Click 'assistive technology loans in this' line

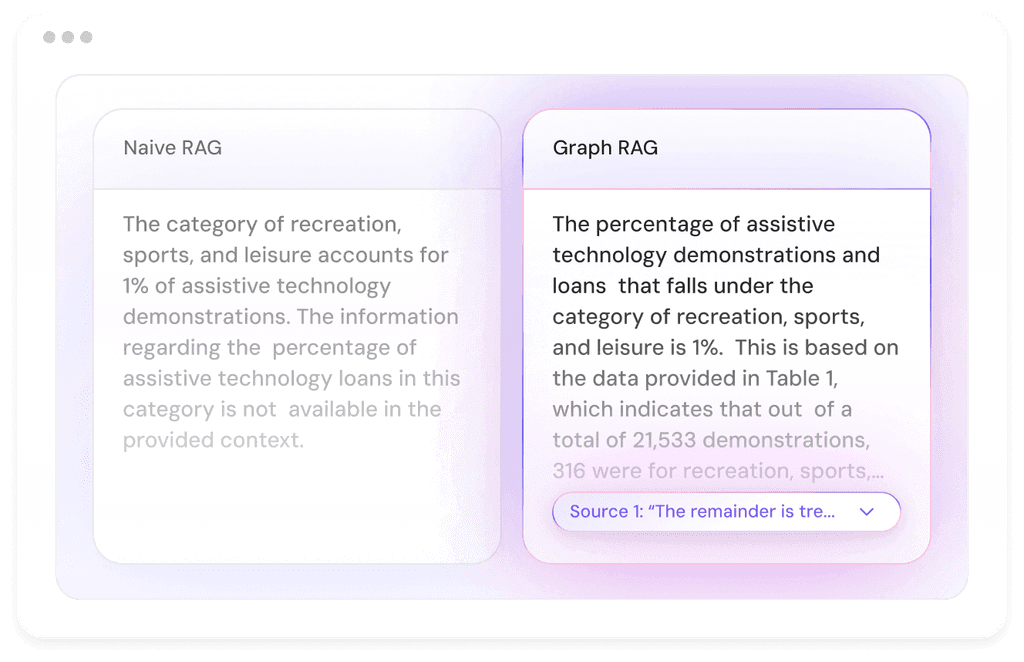(x=291, y=378)
